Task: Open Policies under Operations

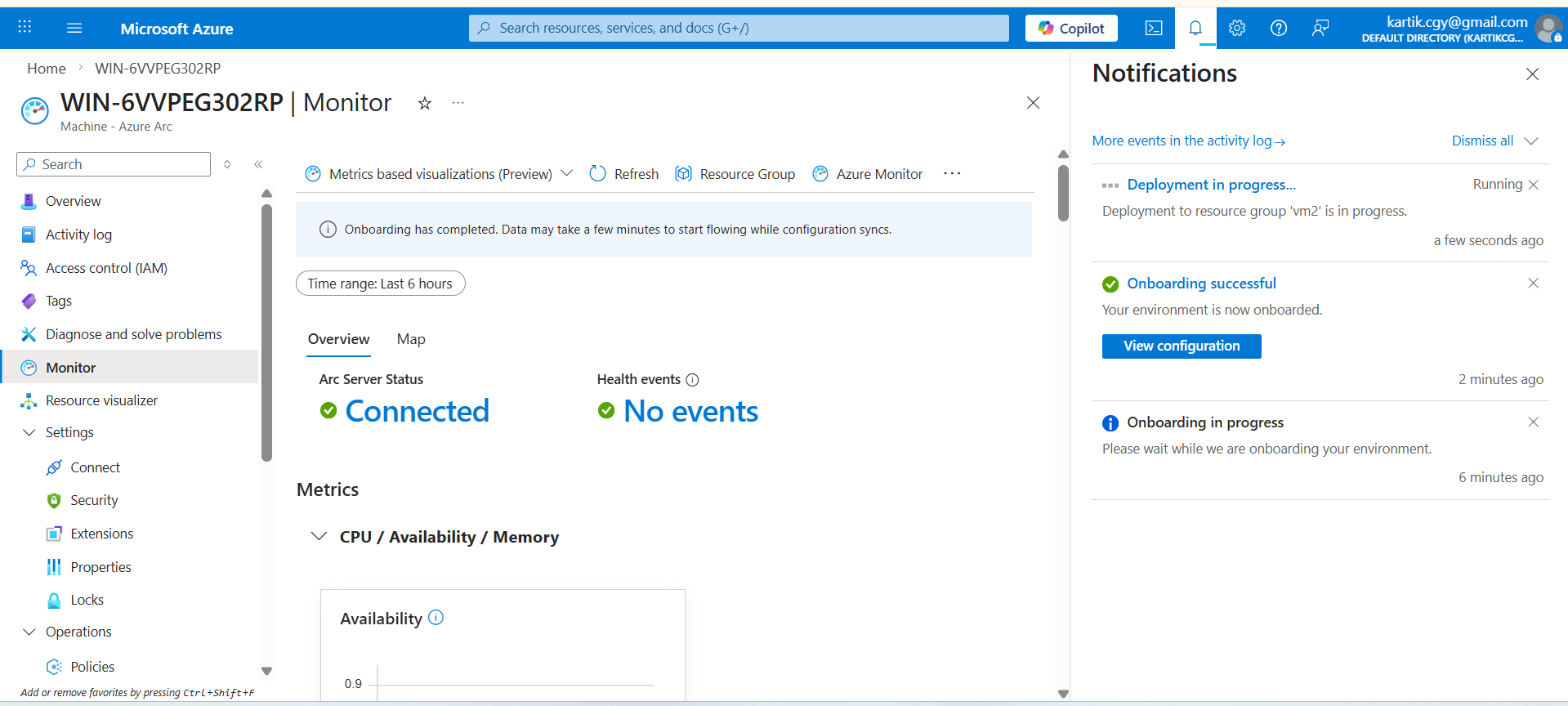Action: pos(92,667)
